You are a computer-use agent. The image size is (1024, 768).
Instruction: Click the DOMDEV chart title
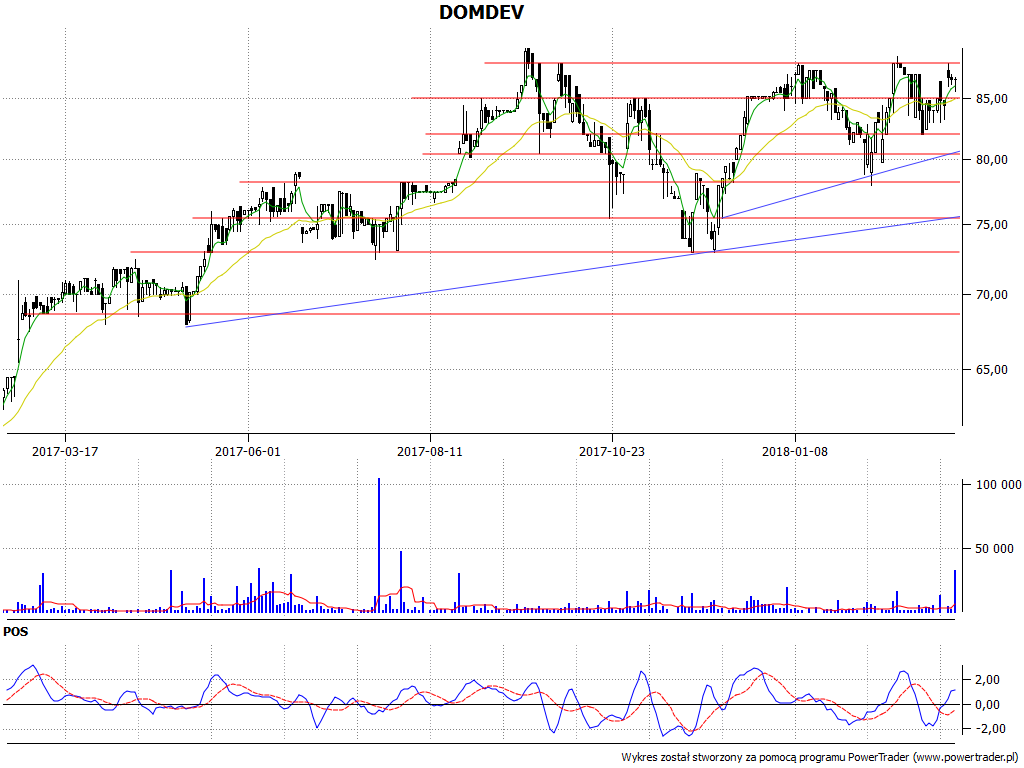tap(481, 12)
